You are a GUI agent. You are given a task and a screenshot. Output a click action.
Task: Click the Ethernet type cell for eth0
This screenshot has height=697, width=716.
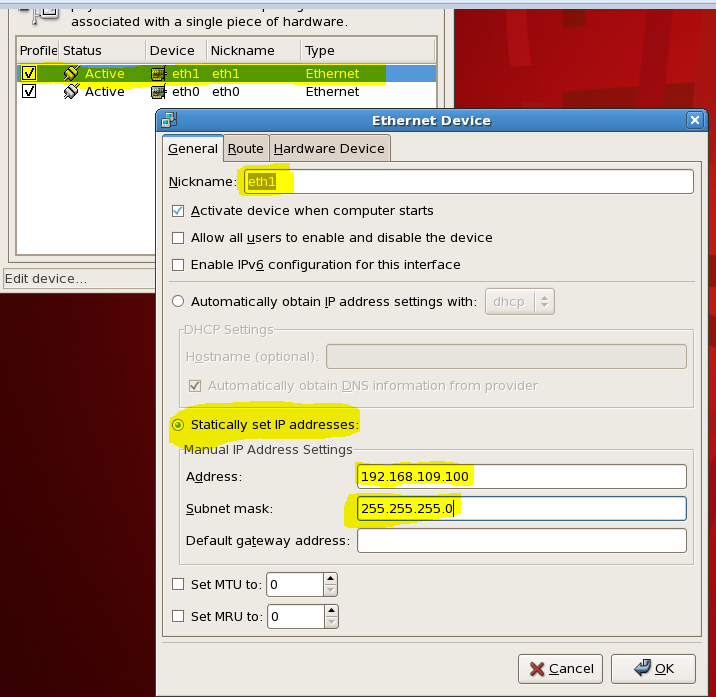(x=332, y=92)
